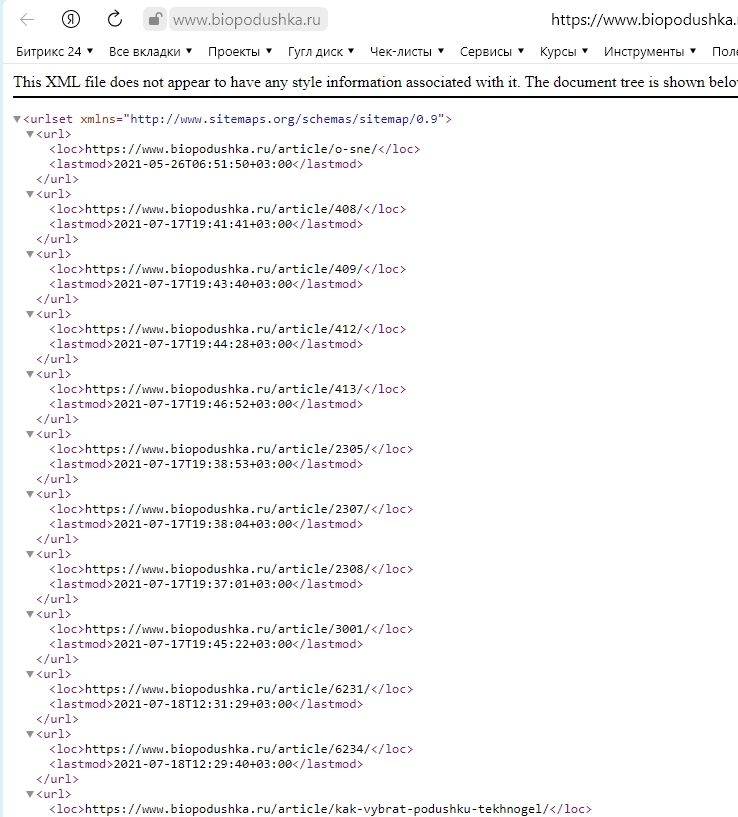Collapse the url node for article/408
Image resolution: width=738 pixels, height=817 pixels.
pyautogui.click(x=30, y=194)
